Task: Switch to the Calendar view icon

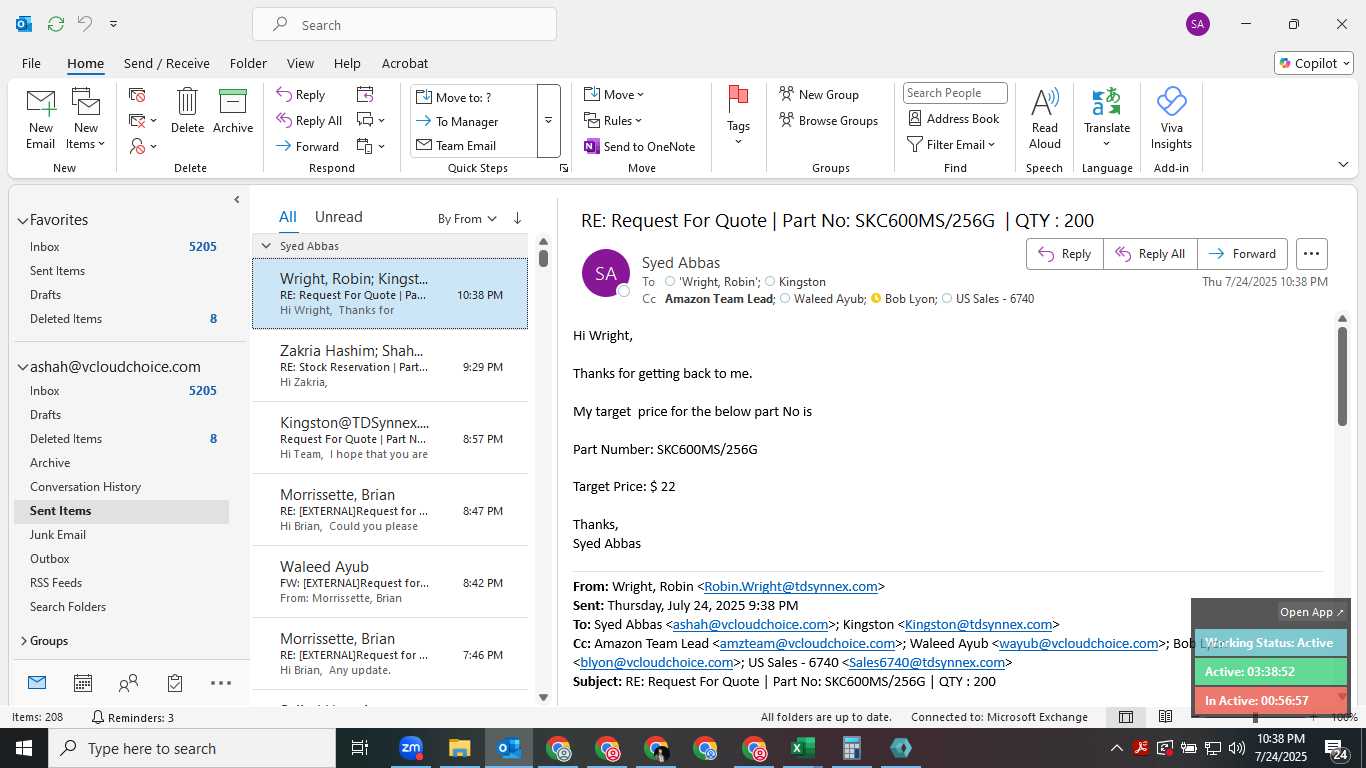Action: coord(83,683)
